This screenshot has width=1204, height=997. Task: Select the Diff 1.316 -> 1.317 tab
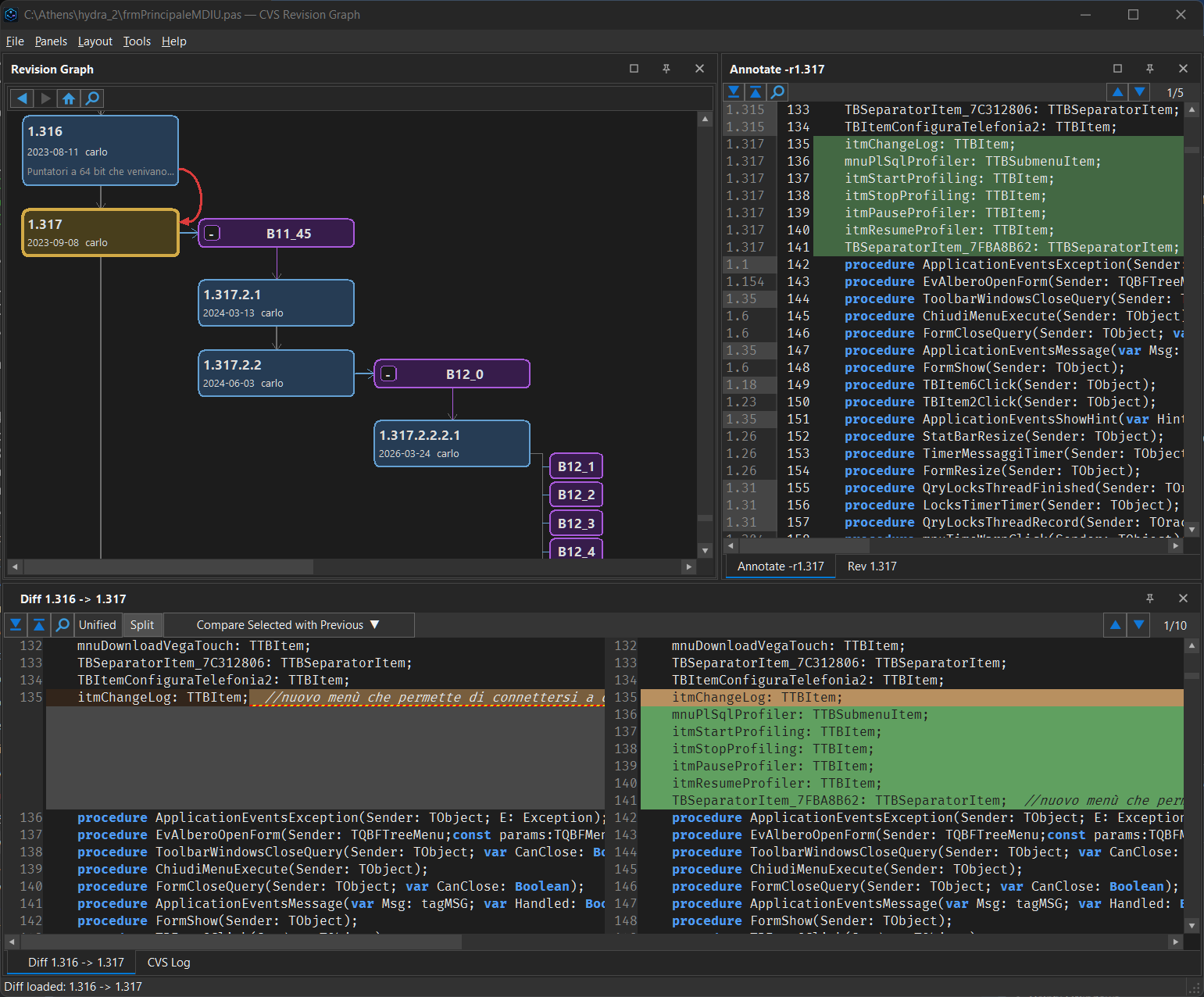(x=76, y=963)
